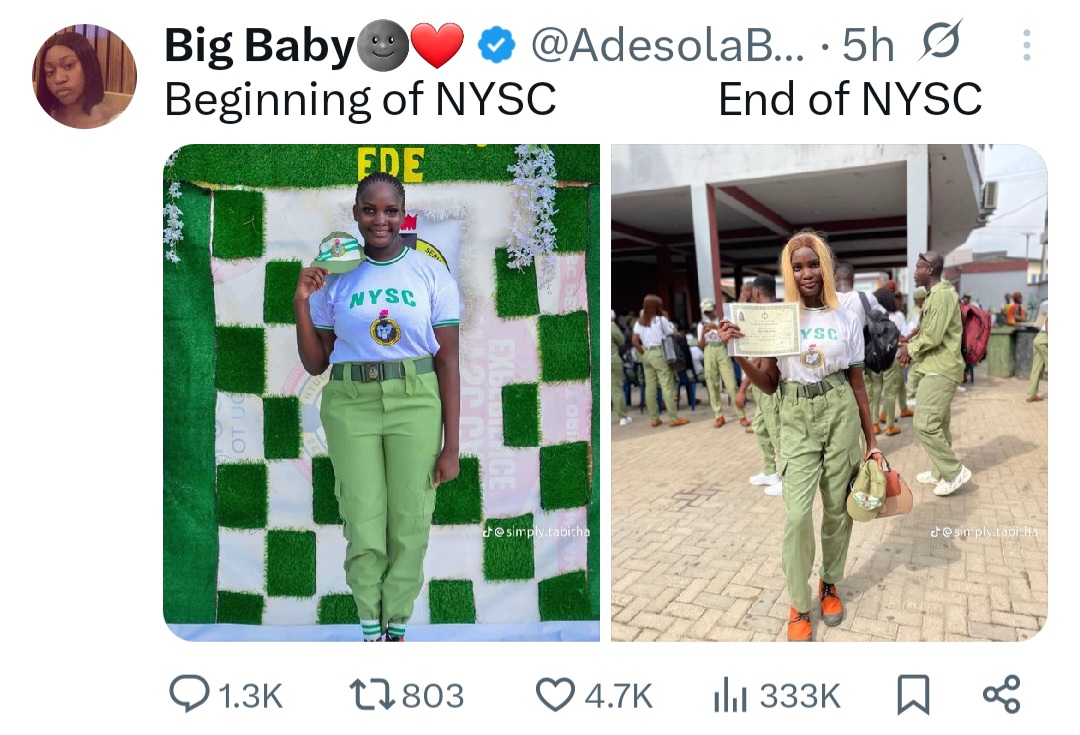Click the "End of NYSC" text

point(850,99)
